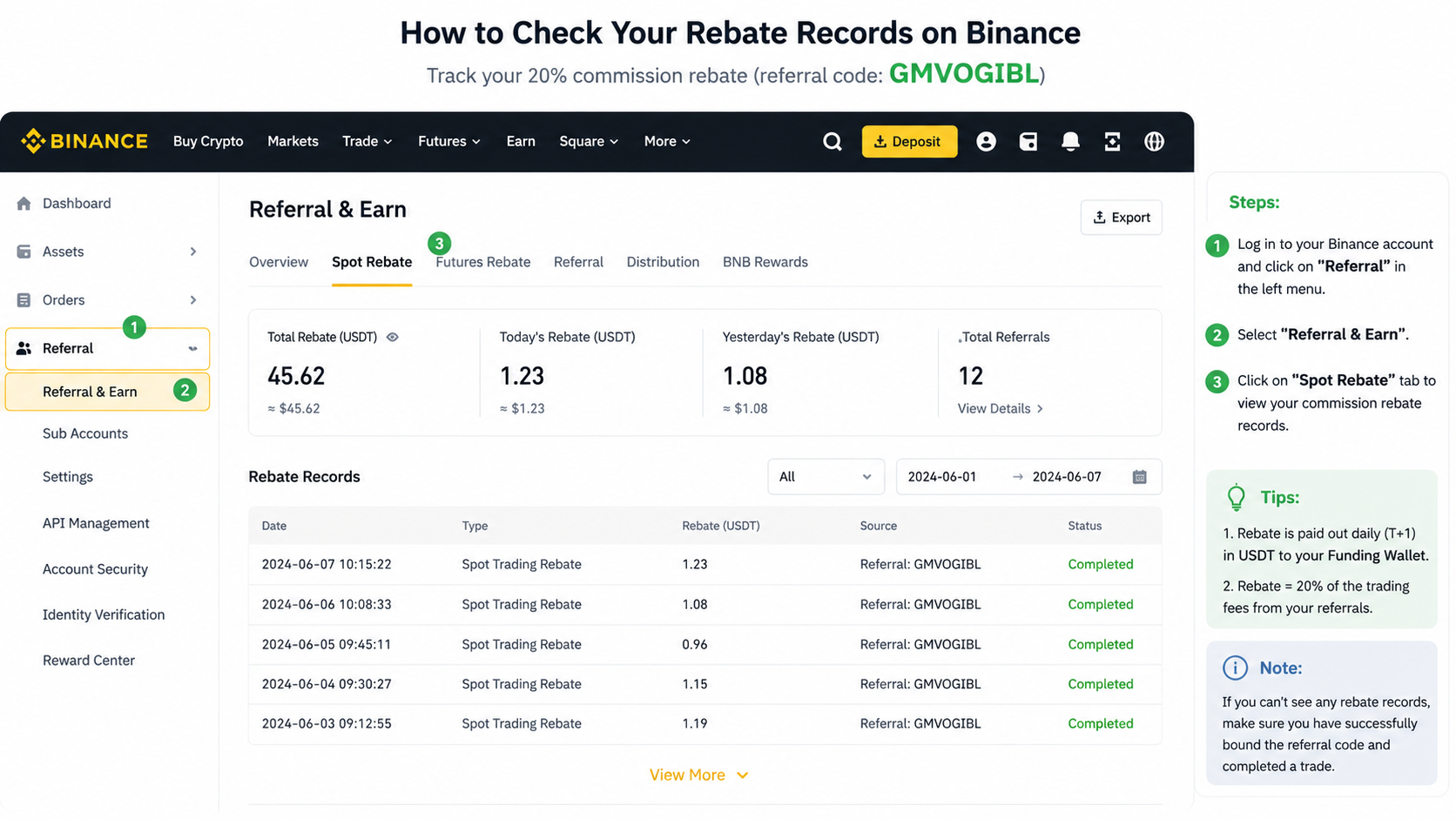The height and width of the screenshot is (819, 1456).
Task: Open the All filter dropdown
Action: [x=826, y=477]
